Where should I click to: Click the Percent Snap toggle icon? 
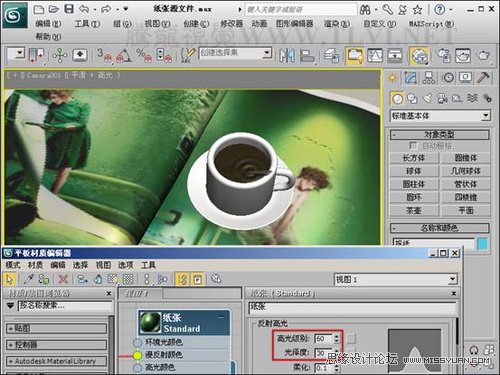point(144,55)
